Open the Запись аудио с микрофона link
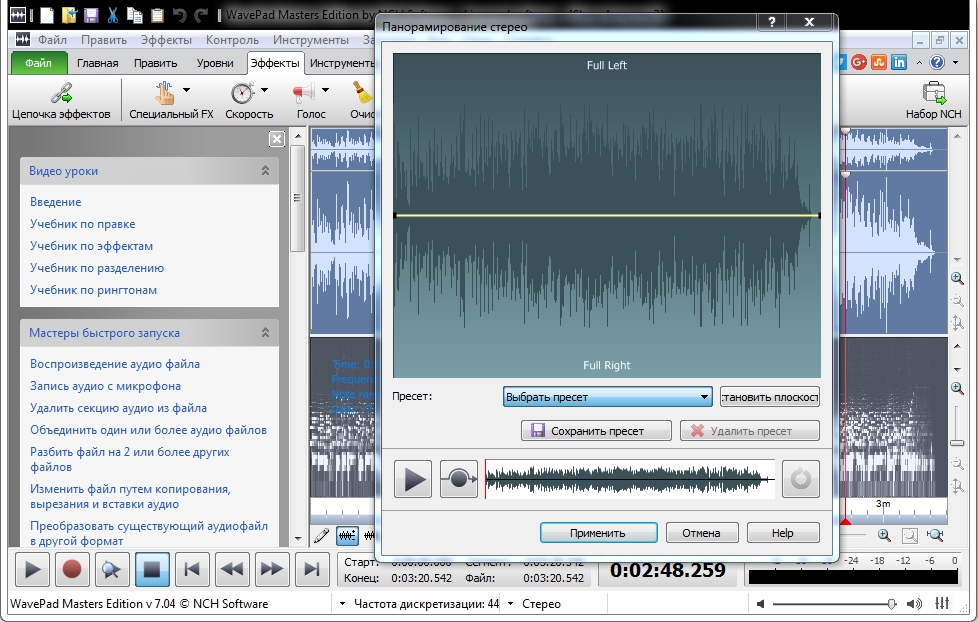978x622 pixels. [x=105, y=386]
